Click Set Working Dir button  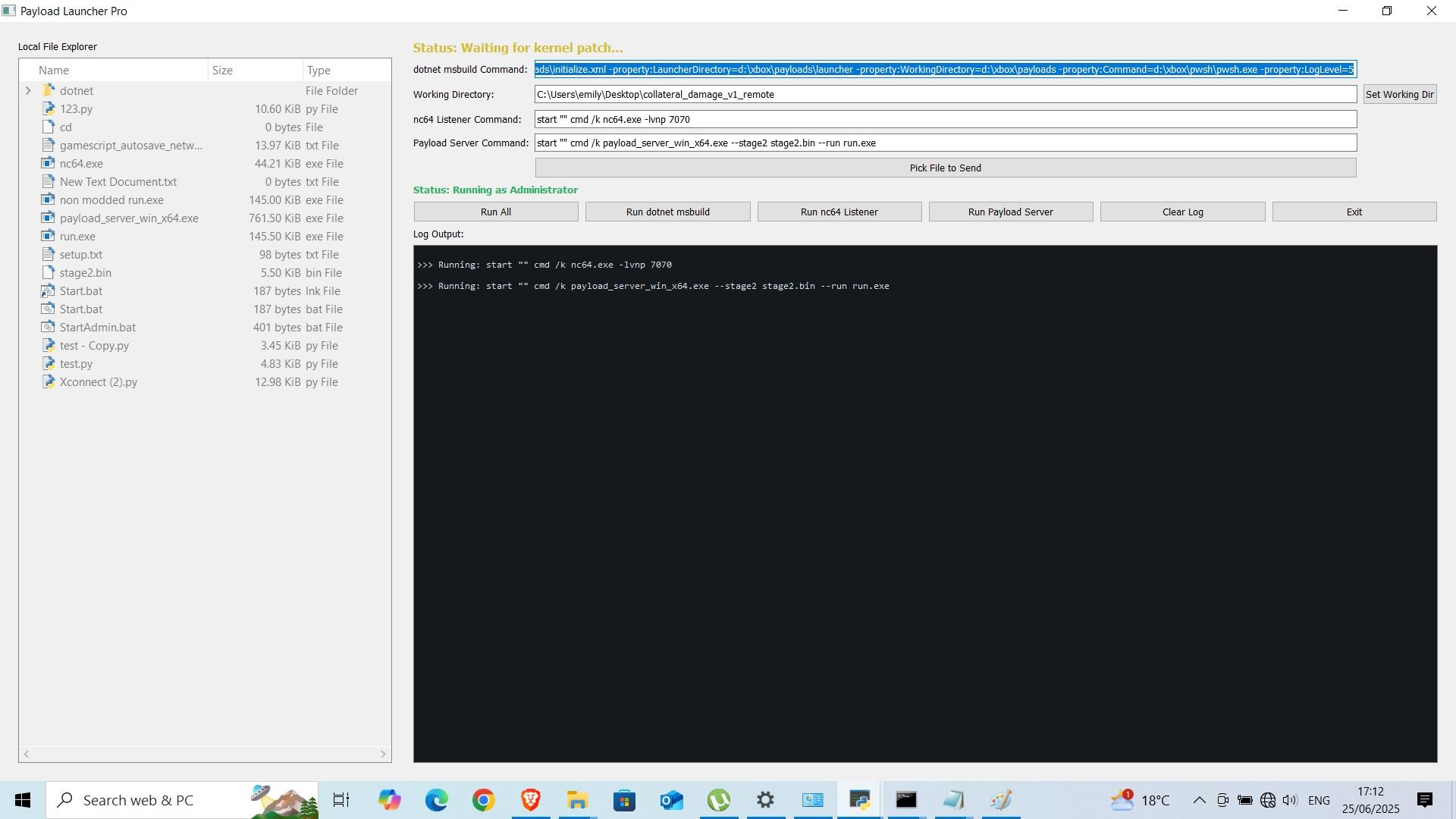pyautogui.click(x=1399, y=95)
